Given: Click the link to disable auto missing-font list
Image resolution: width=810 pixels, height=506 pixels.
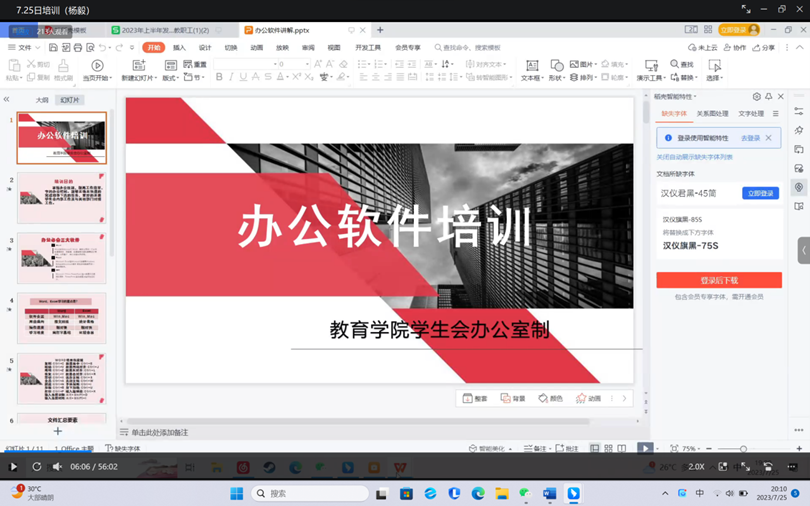Looking at the screenshot, I should (x=694, y=157).
